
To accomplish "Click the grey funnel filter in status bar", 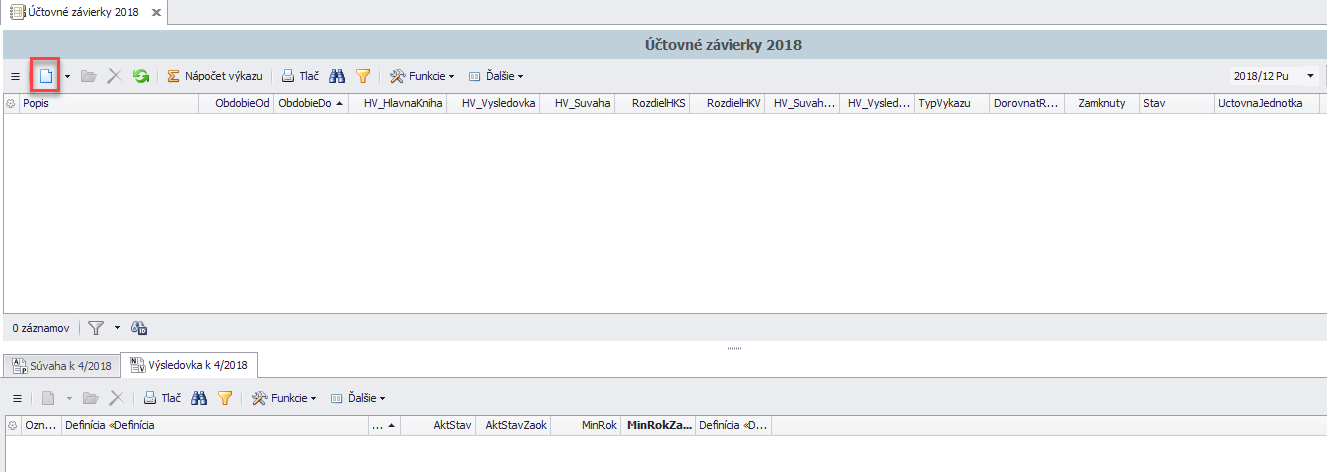I will (96, 328).
